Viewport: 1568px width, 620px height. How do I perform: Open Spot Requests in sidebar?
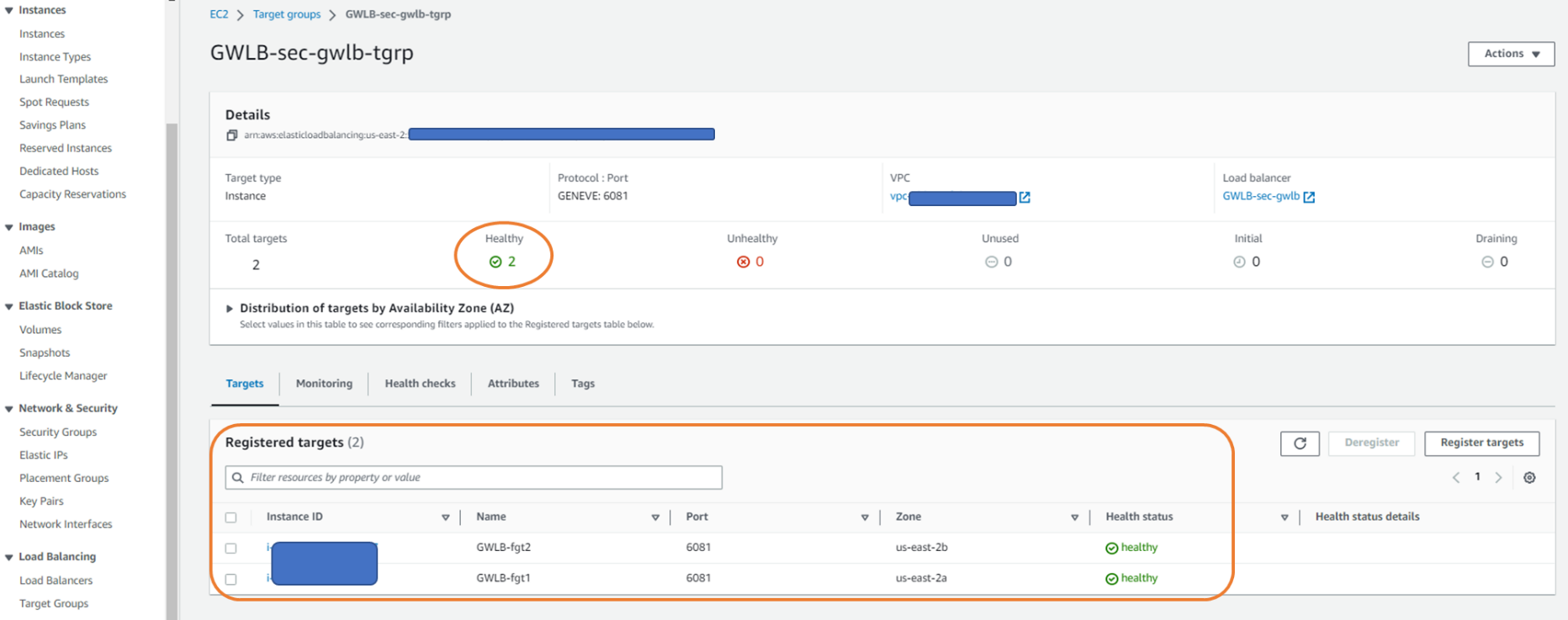[54, 103]
